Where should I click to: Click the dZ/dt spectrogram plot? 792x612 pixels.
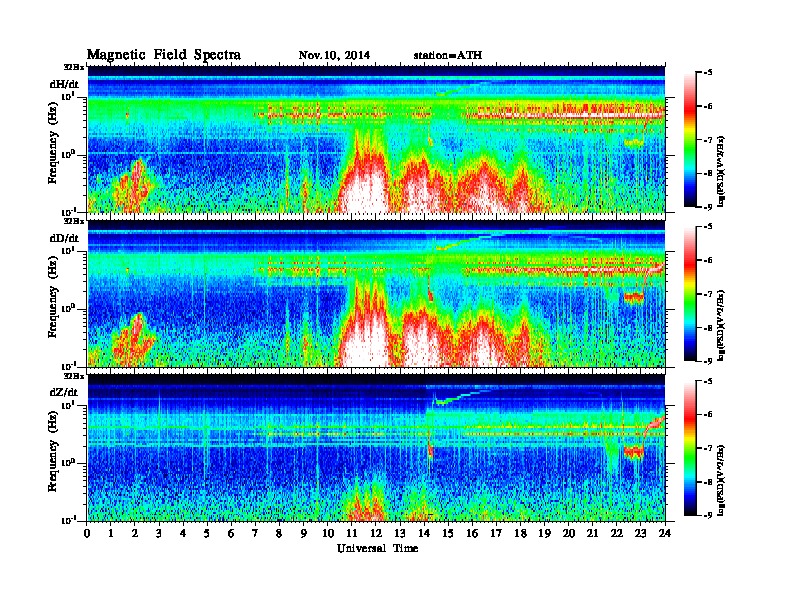point(376,447)
